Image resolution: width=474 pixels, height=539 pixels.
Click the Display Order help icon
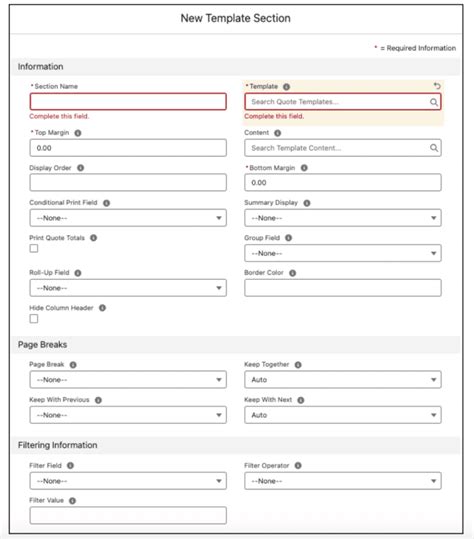pos(80,168)
